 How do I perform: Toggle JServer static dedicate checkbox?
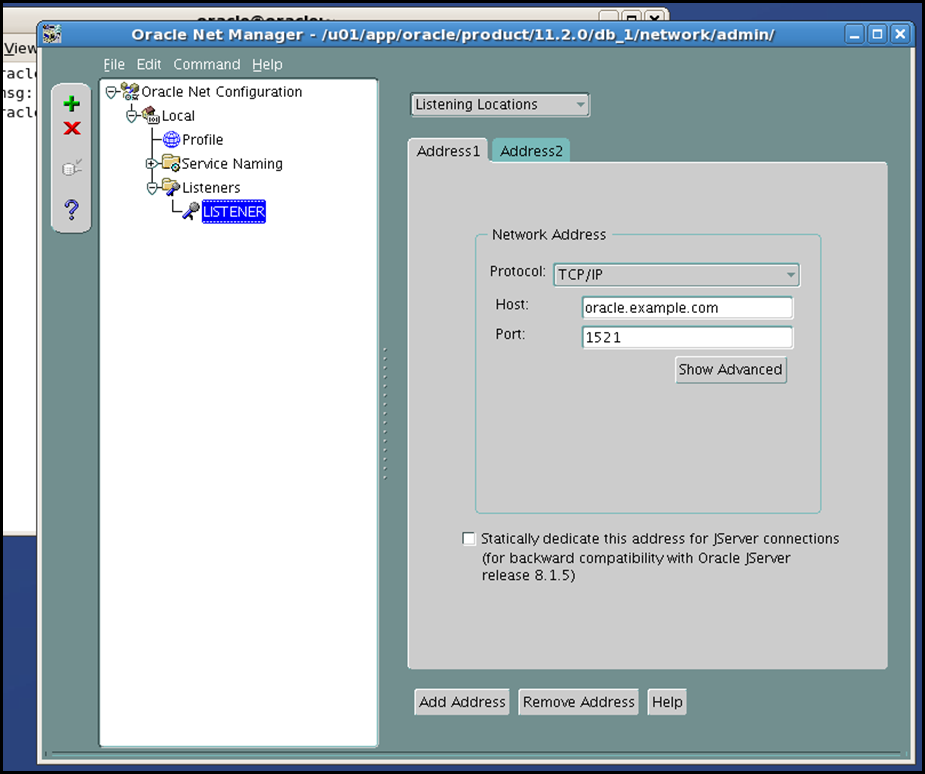click(469, 539)
